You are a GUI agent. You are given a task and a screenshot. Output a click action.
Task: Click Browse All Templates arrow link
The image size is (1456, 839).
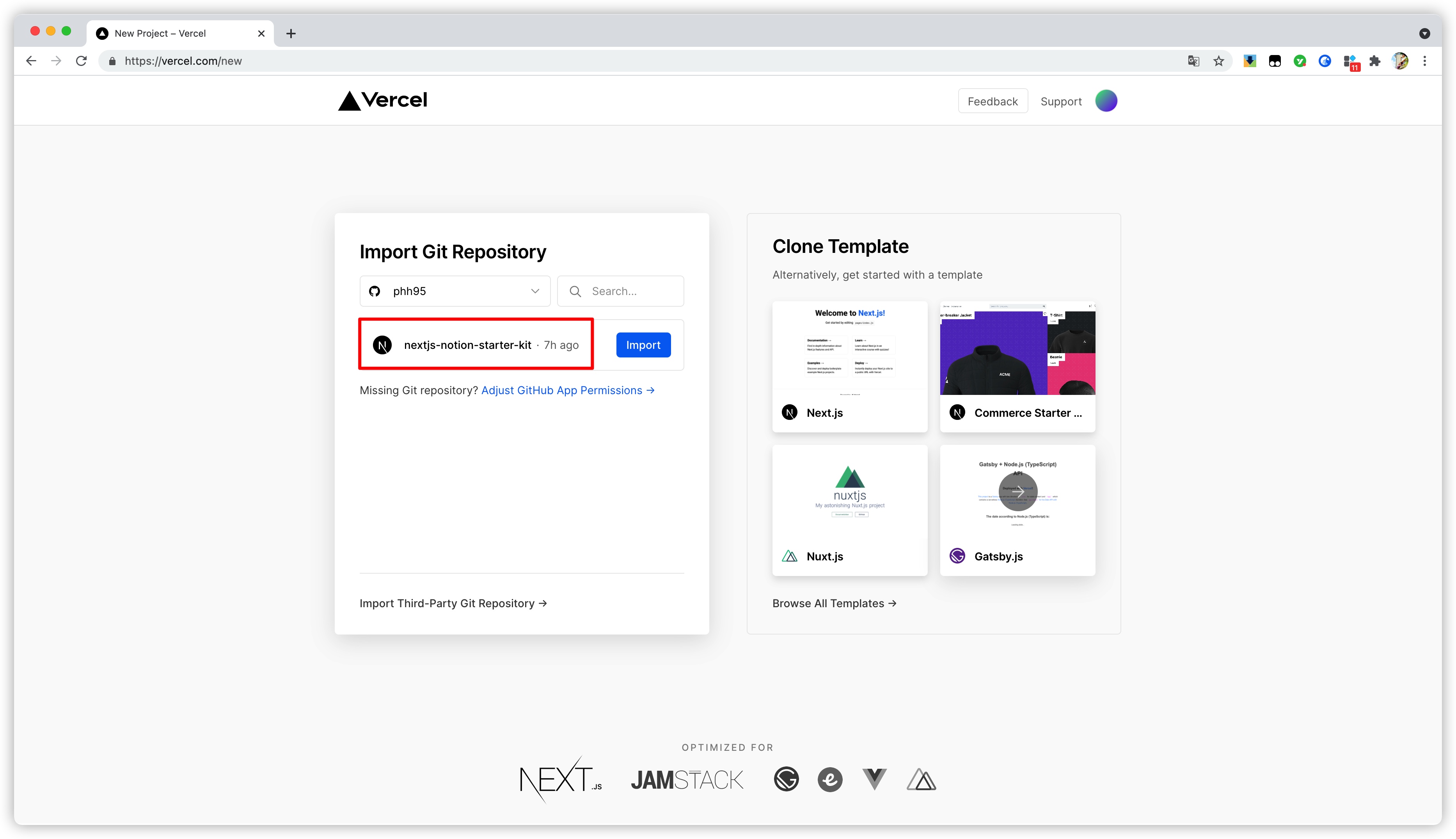pyautogui.click(x=834, y=603)
